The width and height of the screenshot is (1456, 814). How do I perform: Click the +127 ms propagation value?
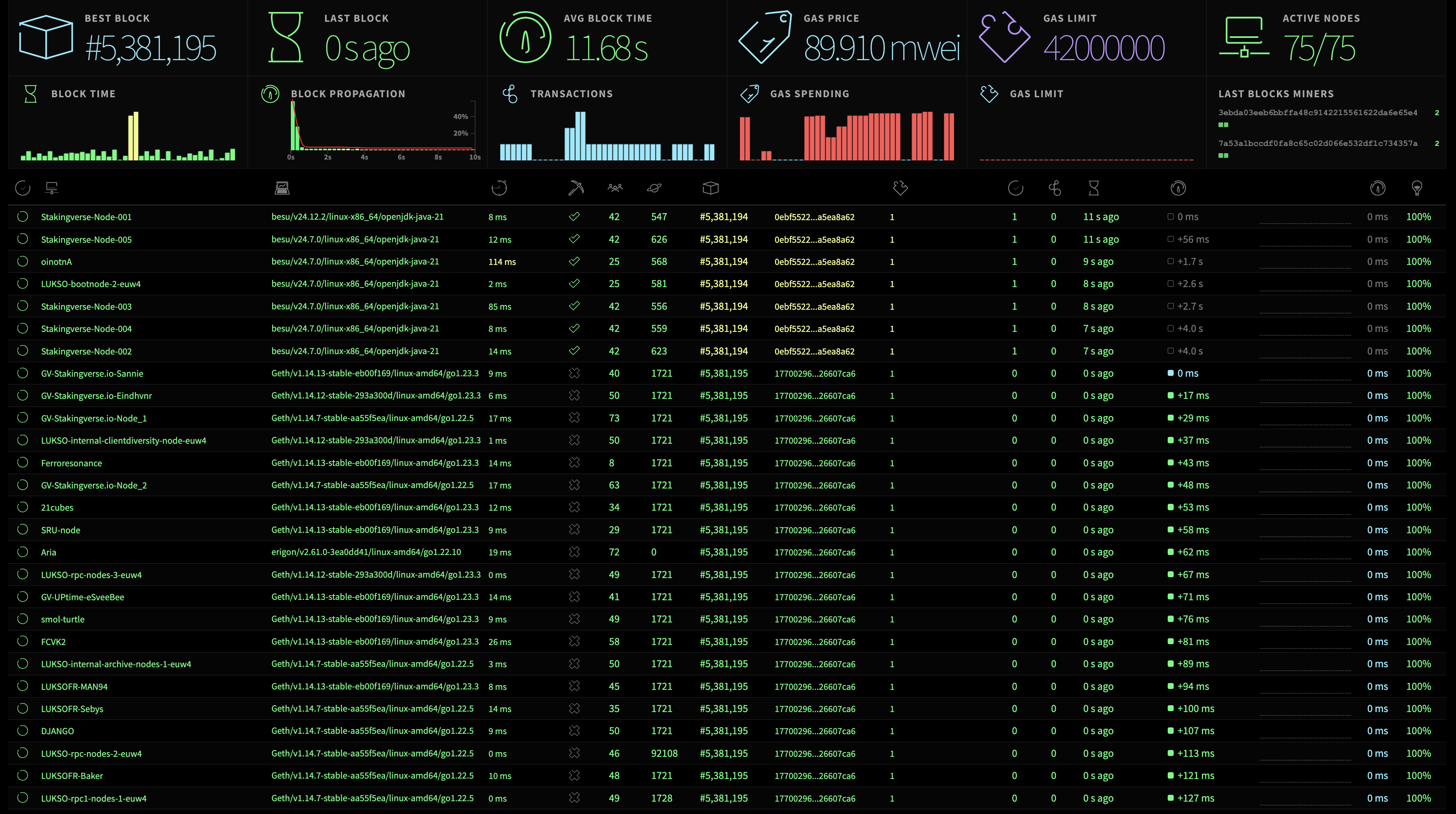1195,798
